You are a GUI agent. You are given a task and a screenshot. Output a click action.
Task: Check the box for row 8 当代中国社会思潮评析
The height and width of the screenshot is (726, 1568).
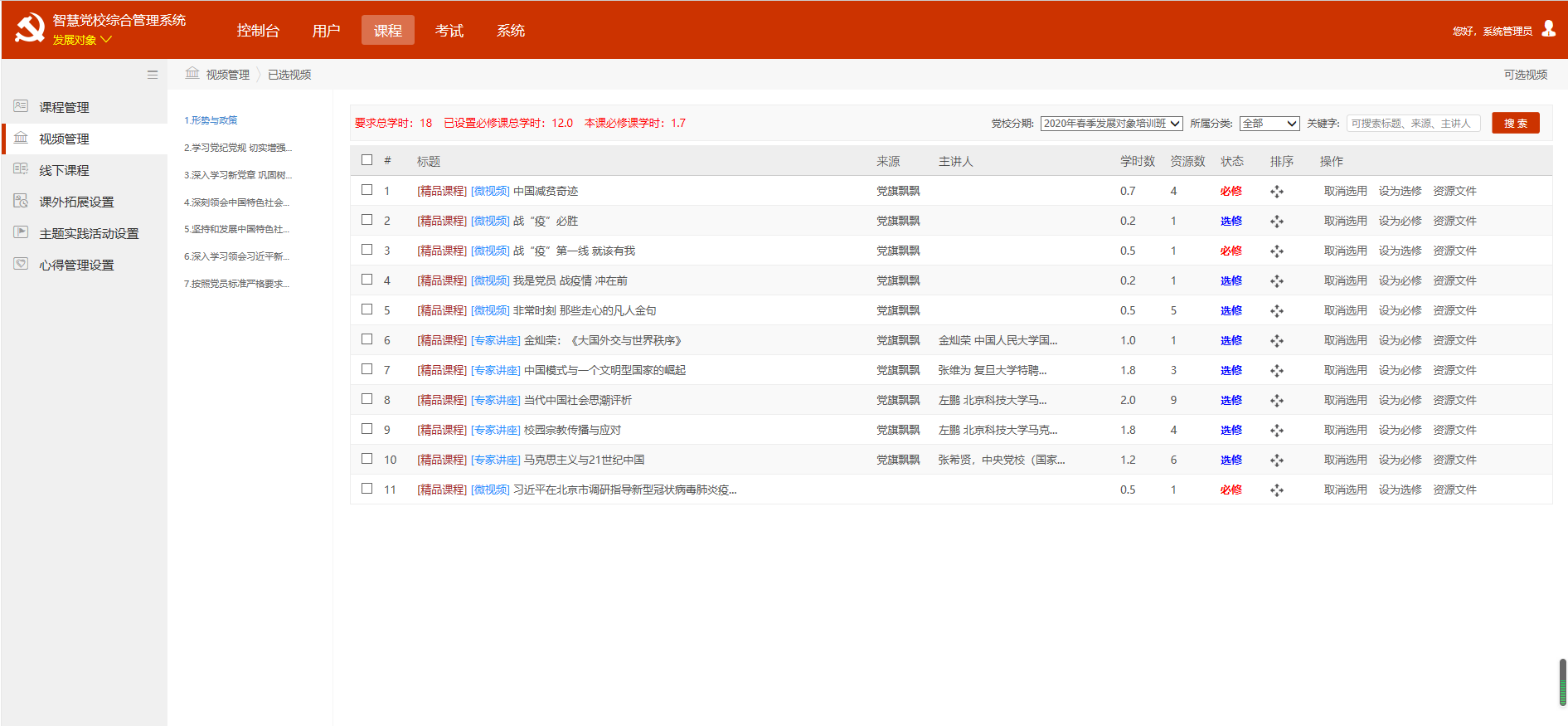point(367,398)
